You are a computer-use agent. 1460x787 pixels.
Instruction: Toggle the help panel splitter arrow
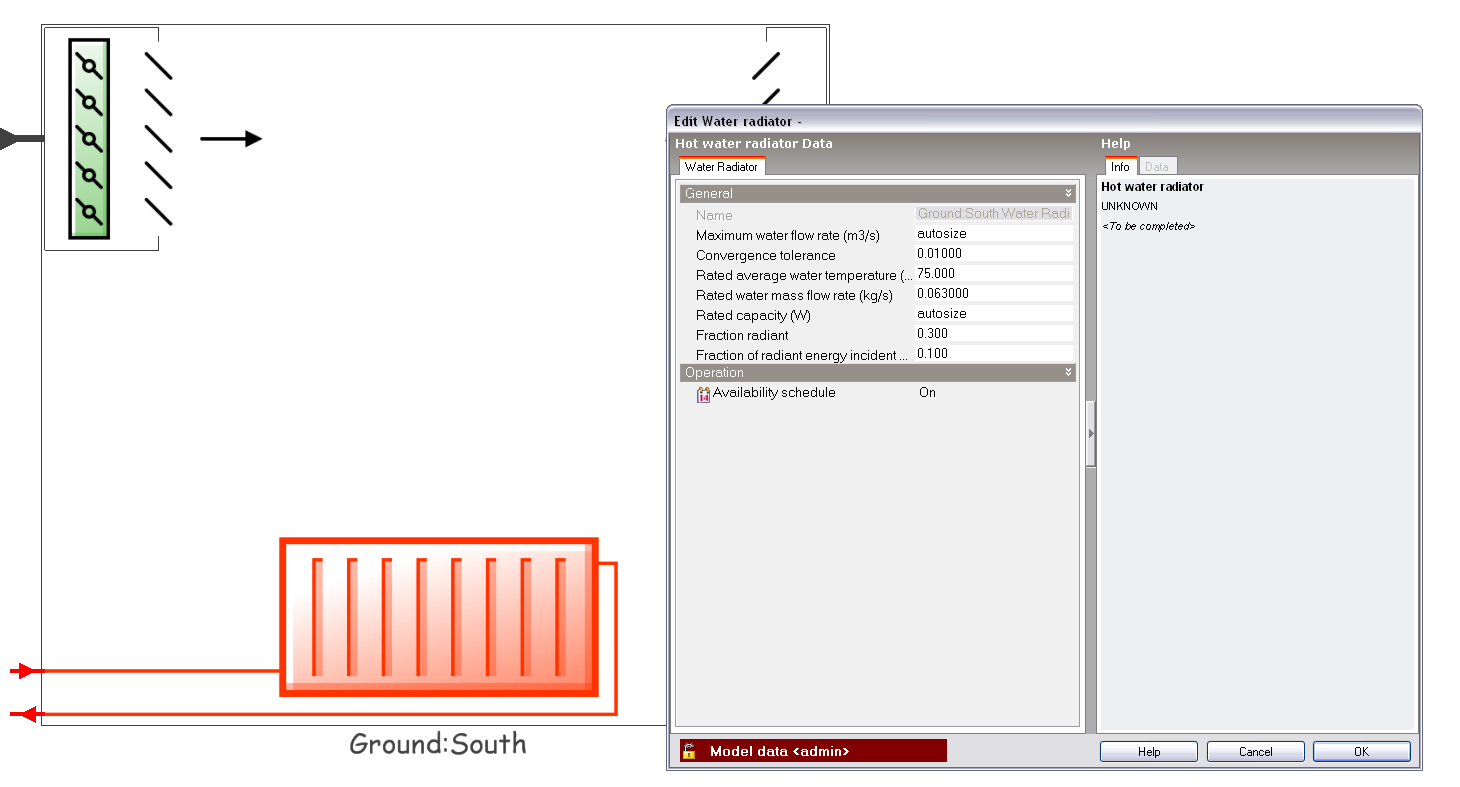pyautogui.click(x=1091, y=434)
